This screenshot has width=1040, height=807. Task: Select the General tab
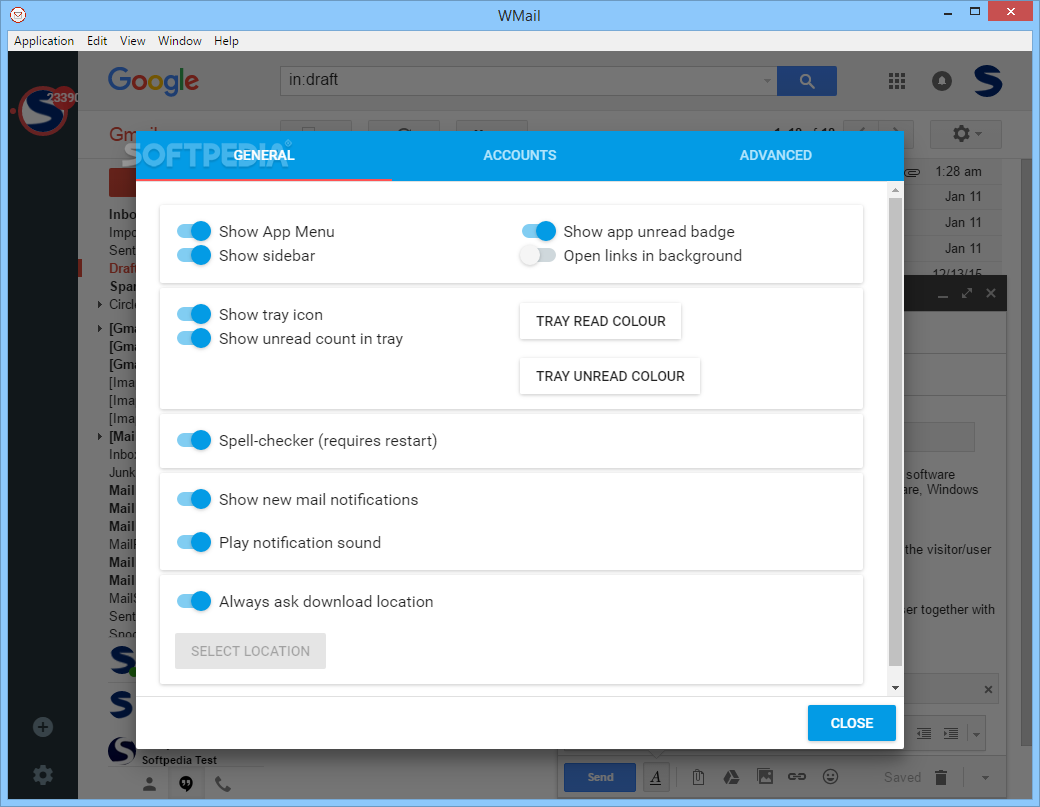[264, 155]
